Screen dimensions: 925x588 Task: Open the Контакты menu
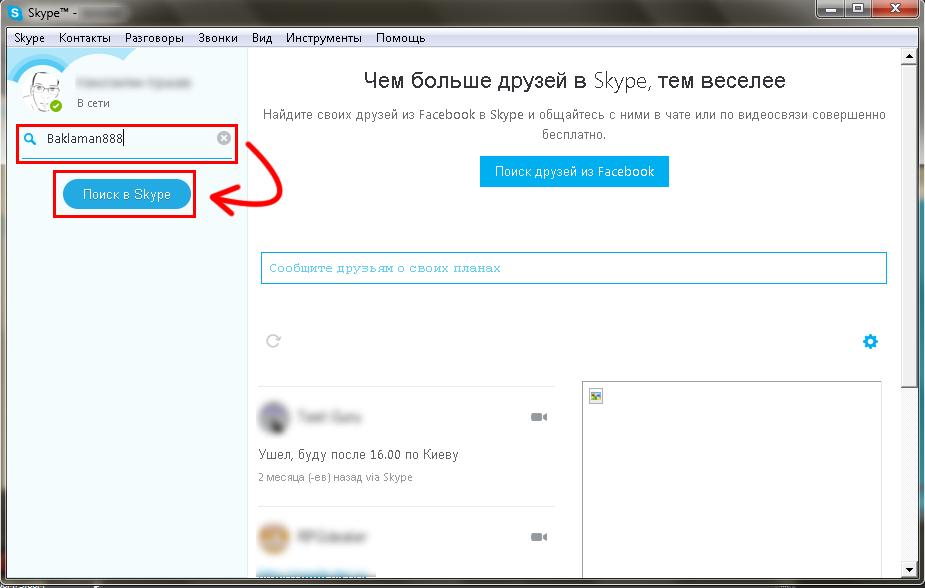pos(85,38)
